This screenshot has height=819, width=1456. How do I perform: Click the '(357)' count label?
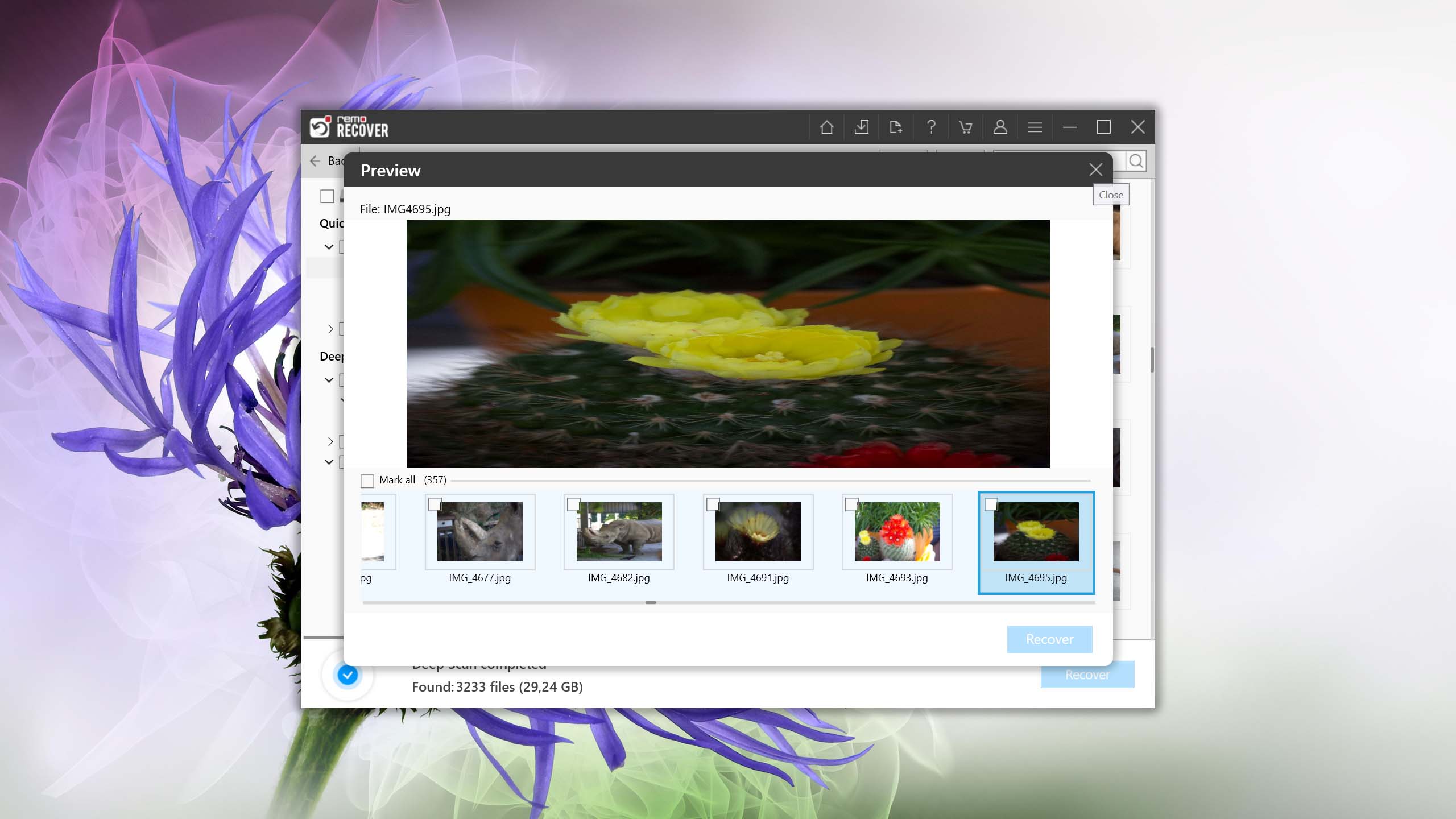pos(435,480)
